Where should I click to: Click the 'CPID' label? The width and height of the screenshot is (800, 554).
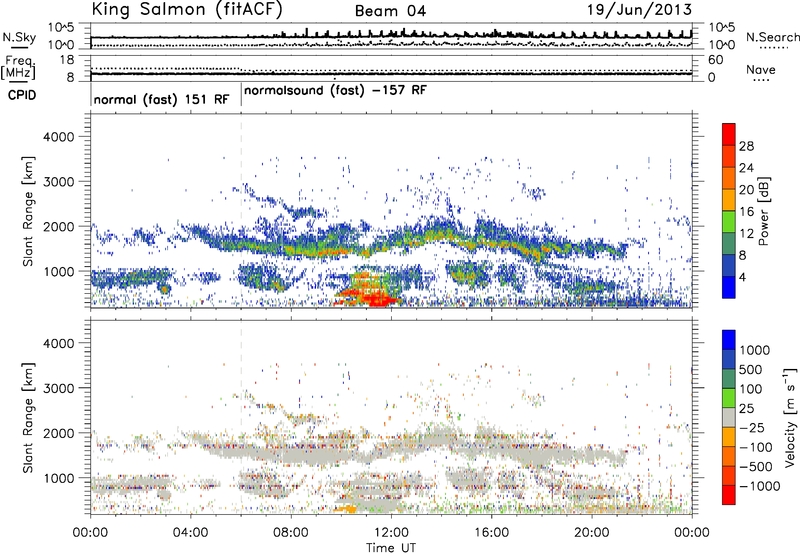(22, 95)
